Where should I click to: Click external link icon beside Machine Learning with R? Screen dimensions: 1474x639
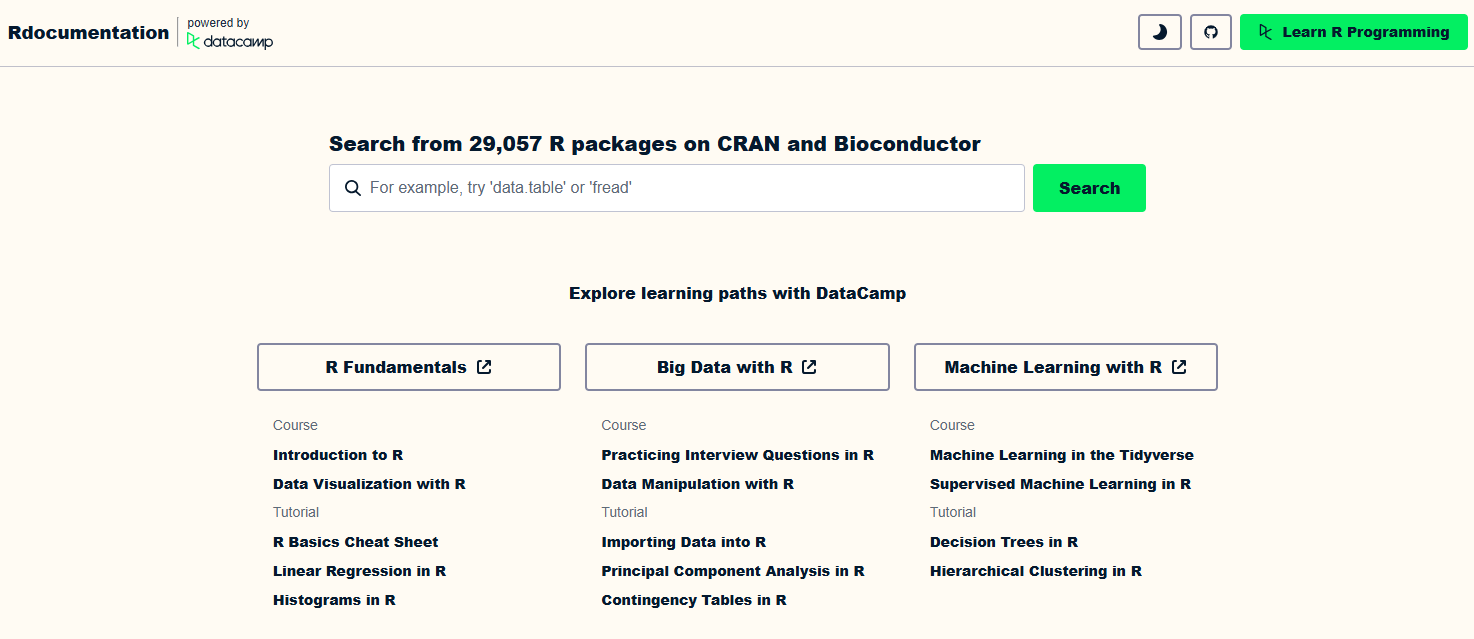tap(1179, 367)
